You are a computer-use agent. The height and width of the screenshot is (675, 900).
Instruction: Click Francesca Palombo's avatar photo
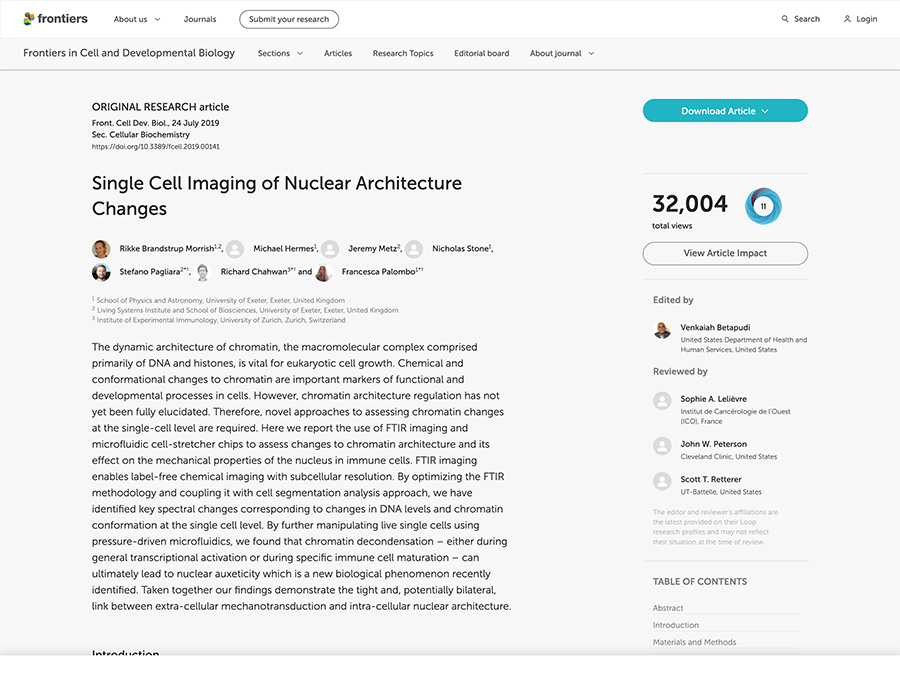click(324, 272)
